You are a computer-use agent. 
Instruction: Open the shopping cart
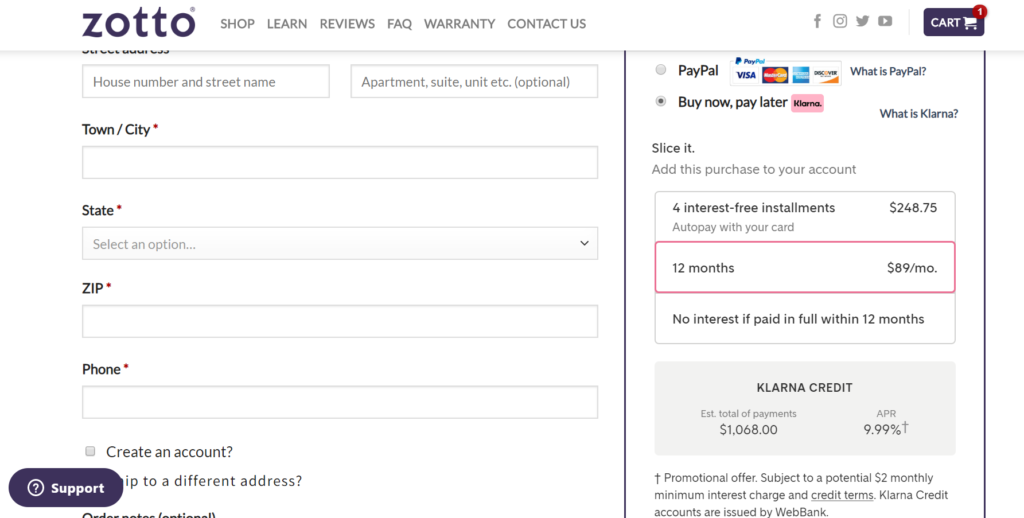(953, 23)
